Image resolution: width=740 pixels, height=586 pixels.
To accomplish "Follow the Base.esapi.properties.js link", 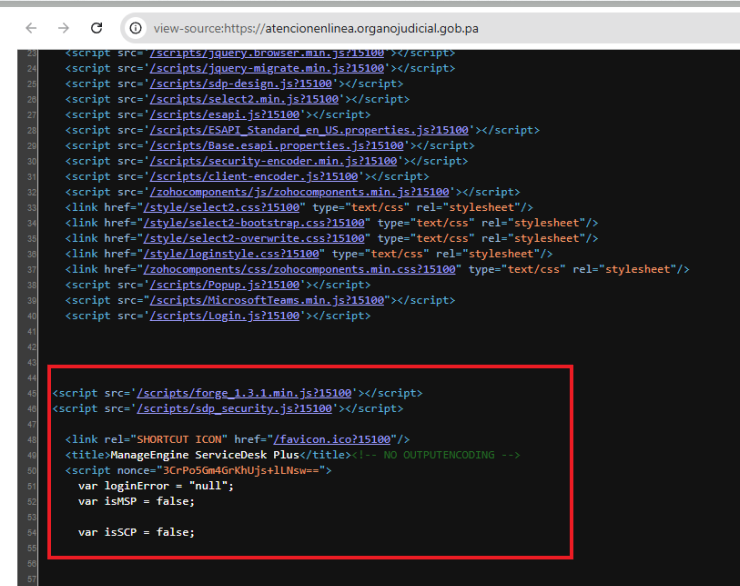I will pyautogui.click(x=277, y=146).
